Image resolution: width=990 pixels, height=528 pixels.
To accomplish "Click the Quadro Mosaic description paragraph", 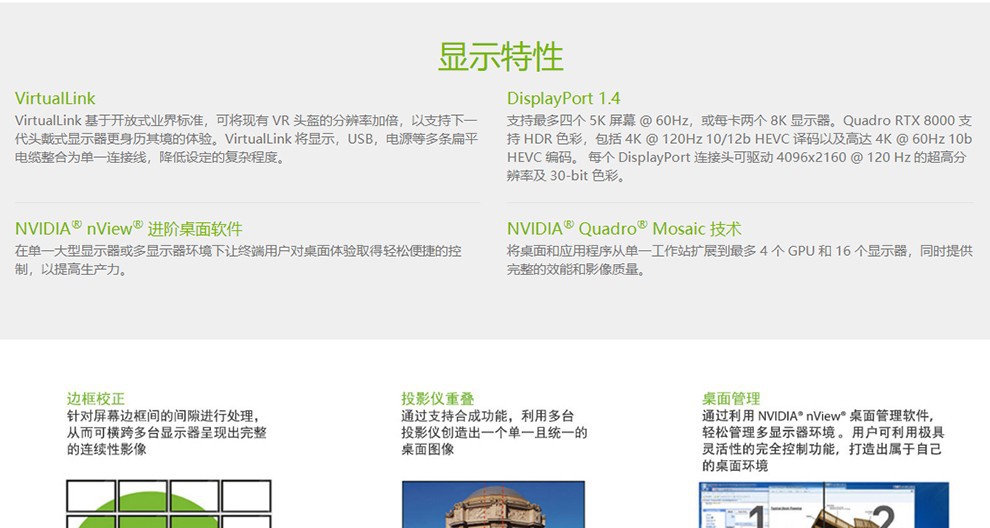I will click(739, 260).
